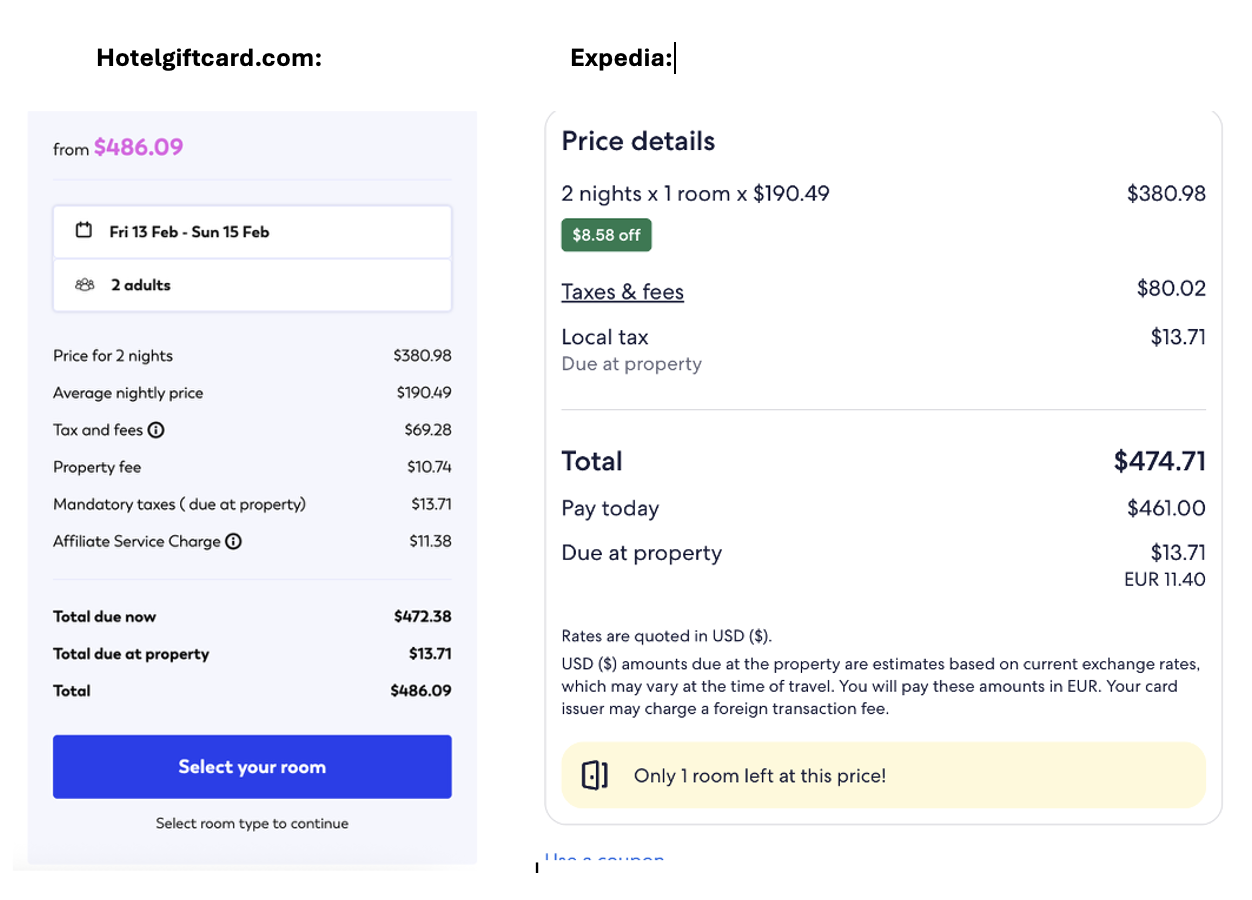
Task: Click the Use a coupon link
Action: tap(604, 859)
